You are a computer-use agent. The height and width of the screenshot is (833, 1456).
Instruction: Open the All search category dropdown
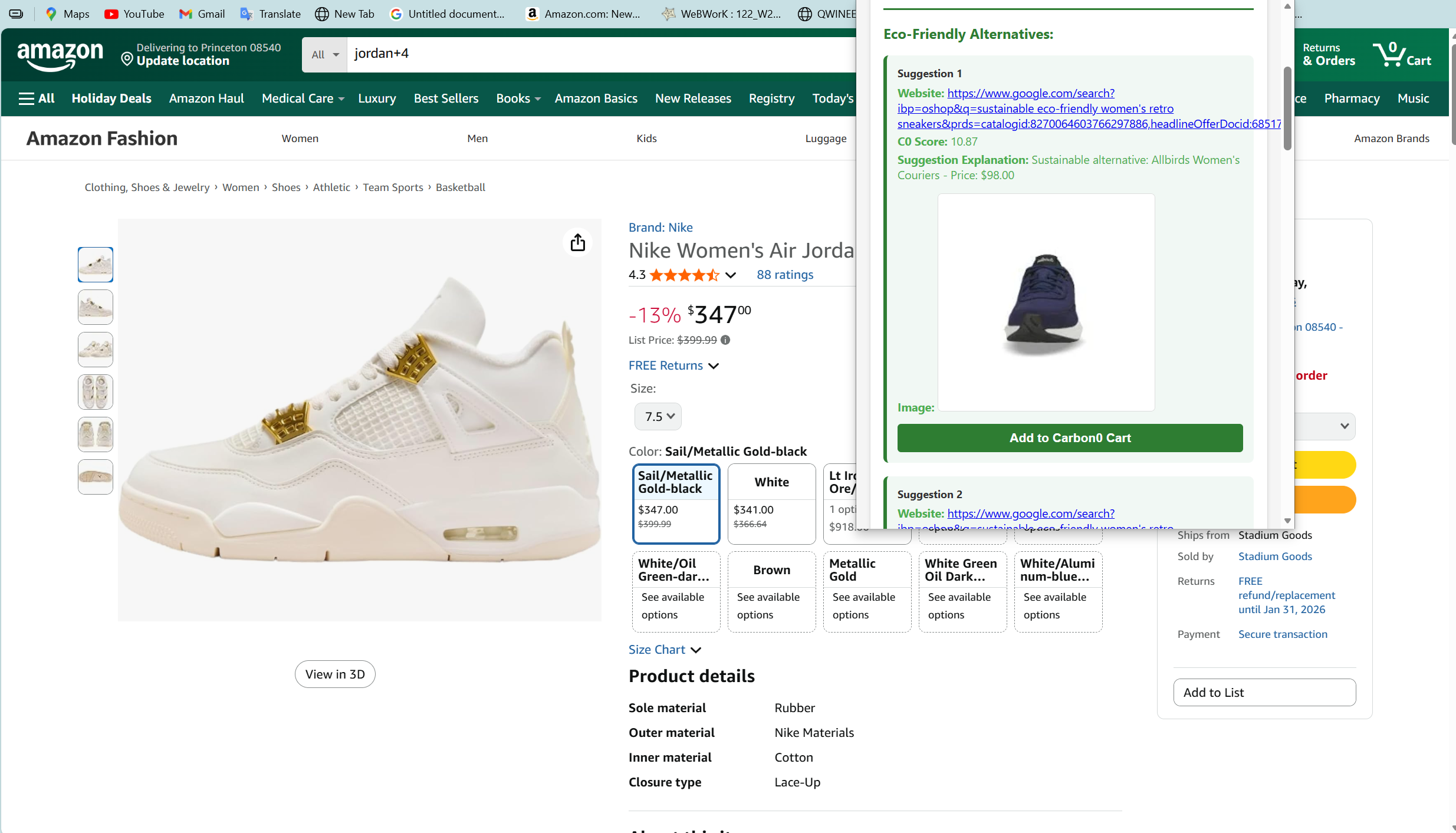[325, 55]
